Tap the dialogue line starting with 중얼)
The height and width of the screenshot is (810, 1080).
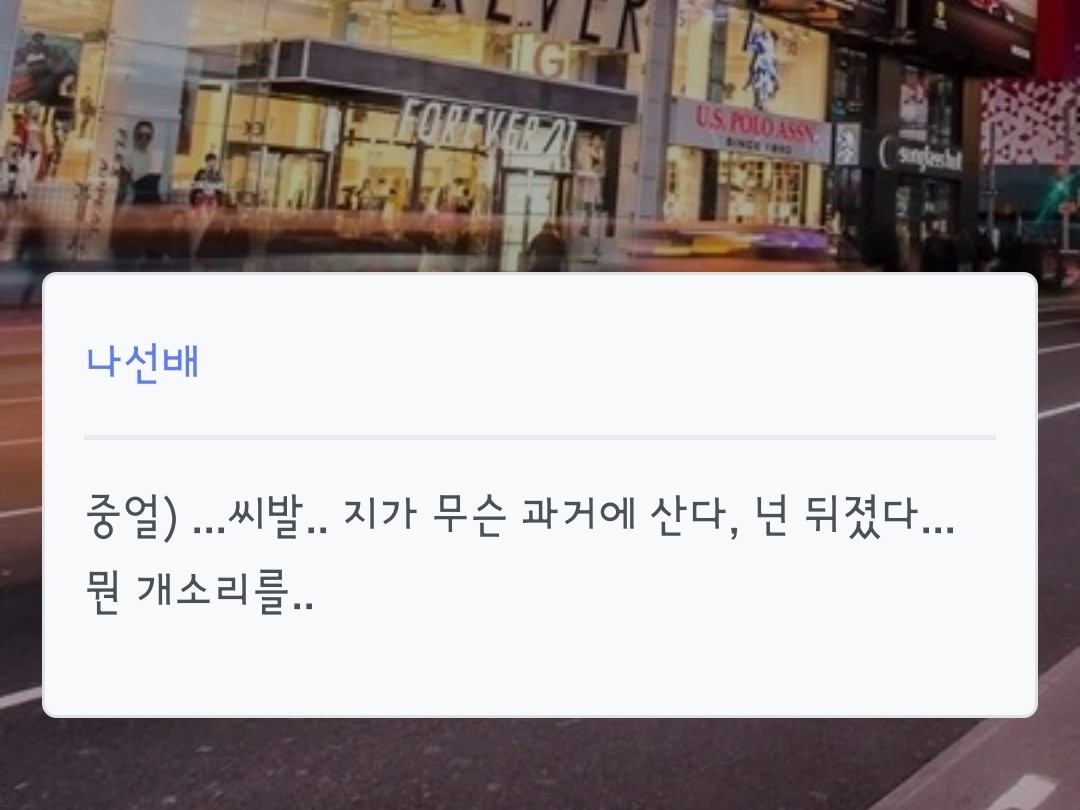pos(520,515)
